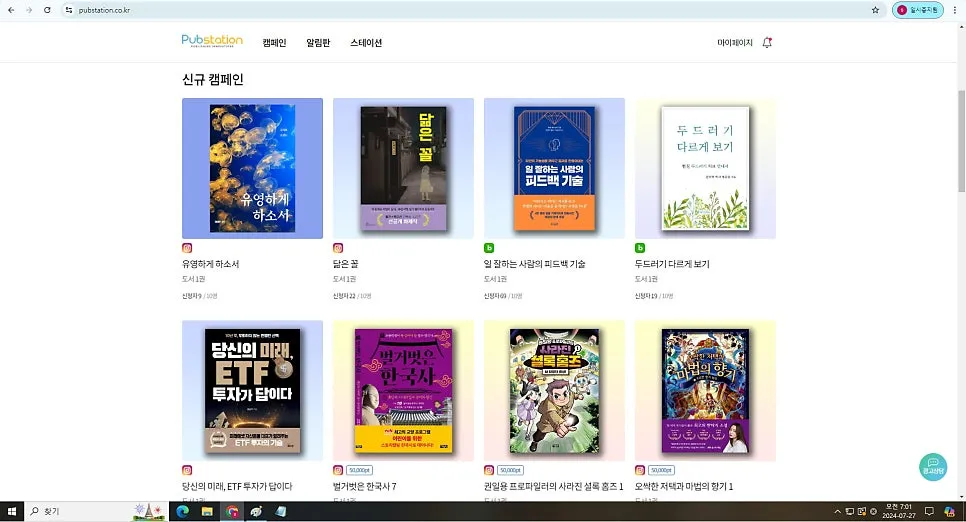The height and width of the screenshot is (522, 966).
Task: Open the notepad-style app in taskbar
Action: click(x=281, y=512)
